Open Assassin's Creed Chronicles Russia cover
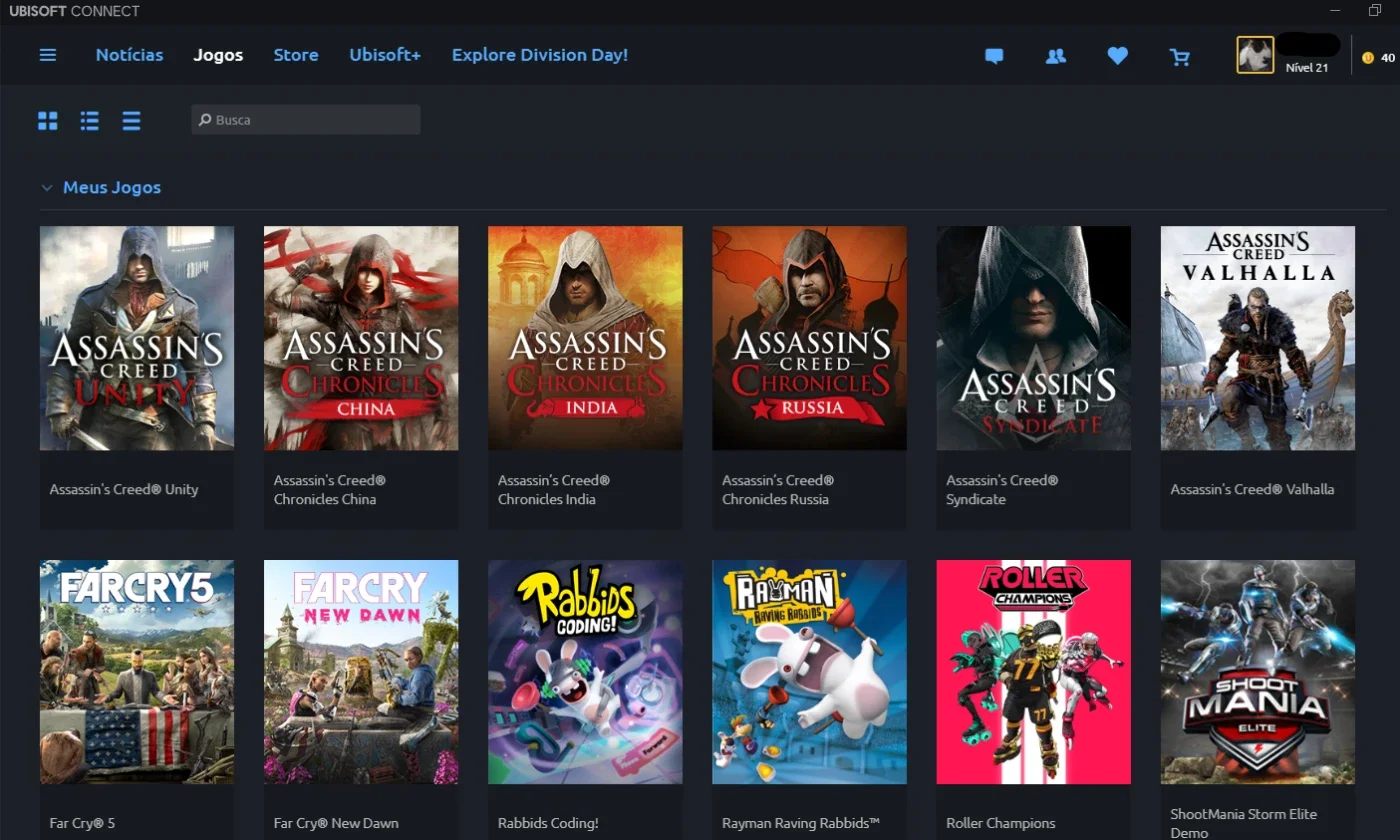This screenshot has height=840, width=1400. (x=809, y=338)
